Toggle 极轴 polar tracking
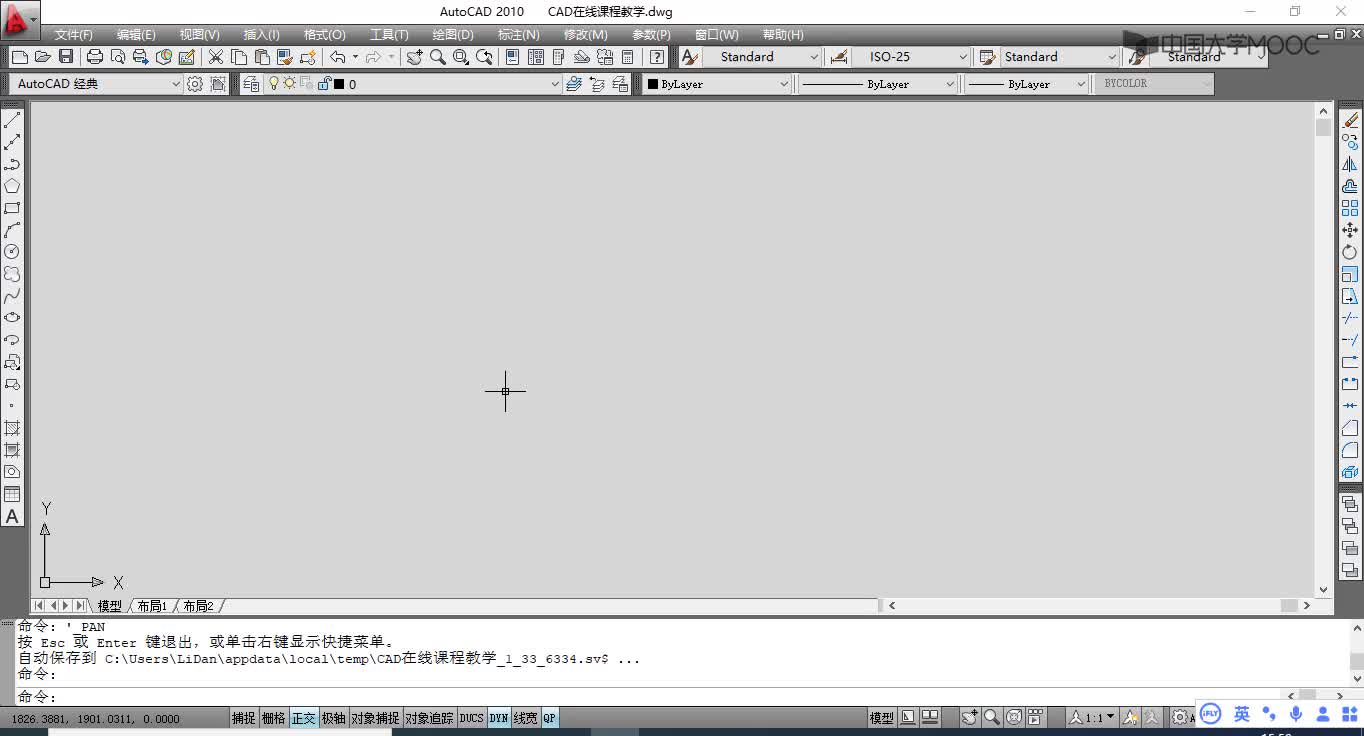This screenshot has height=736, width=1364. [x=333, y=718]
